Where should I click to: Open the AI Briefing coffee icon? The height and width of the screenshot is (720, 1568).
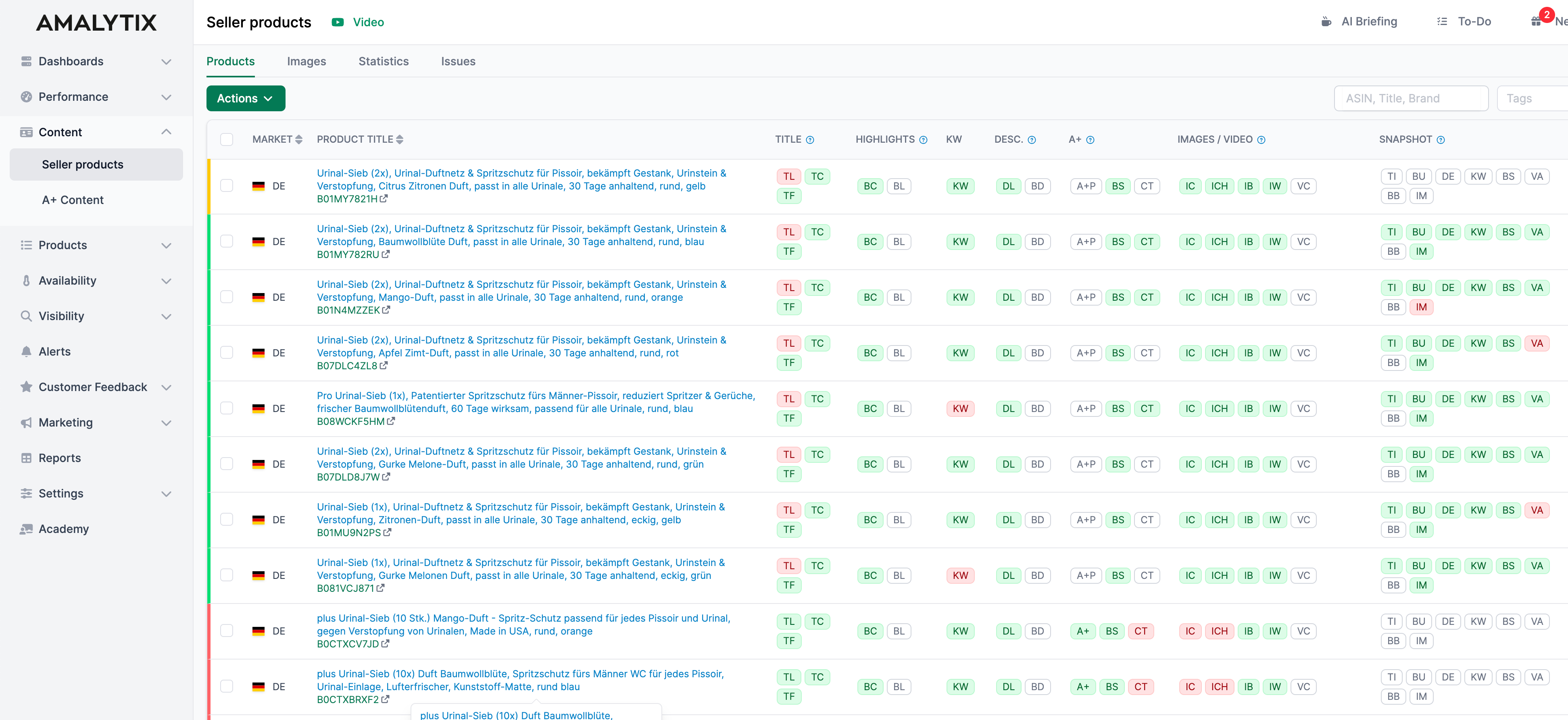[x=1327, y=21]
